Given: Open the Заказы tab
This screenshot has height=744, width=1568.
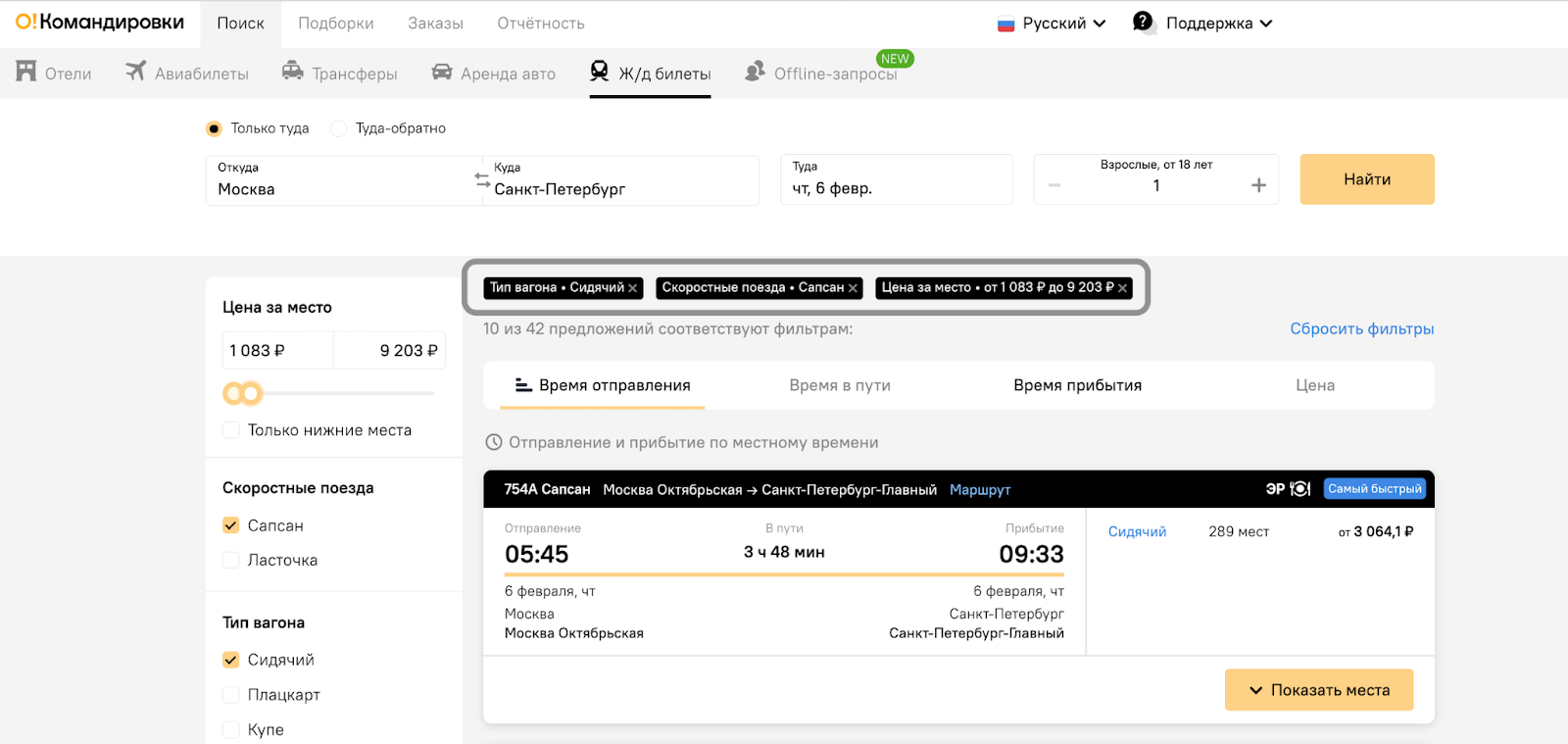Looking at the screenshot, I should click(436, 24).
